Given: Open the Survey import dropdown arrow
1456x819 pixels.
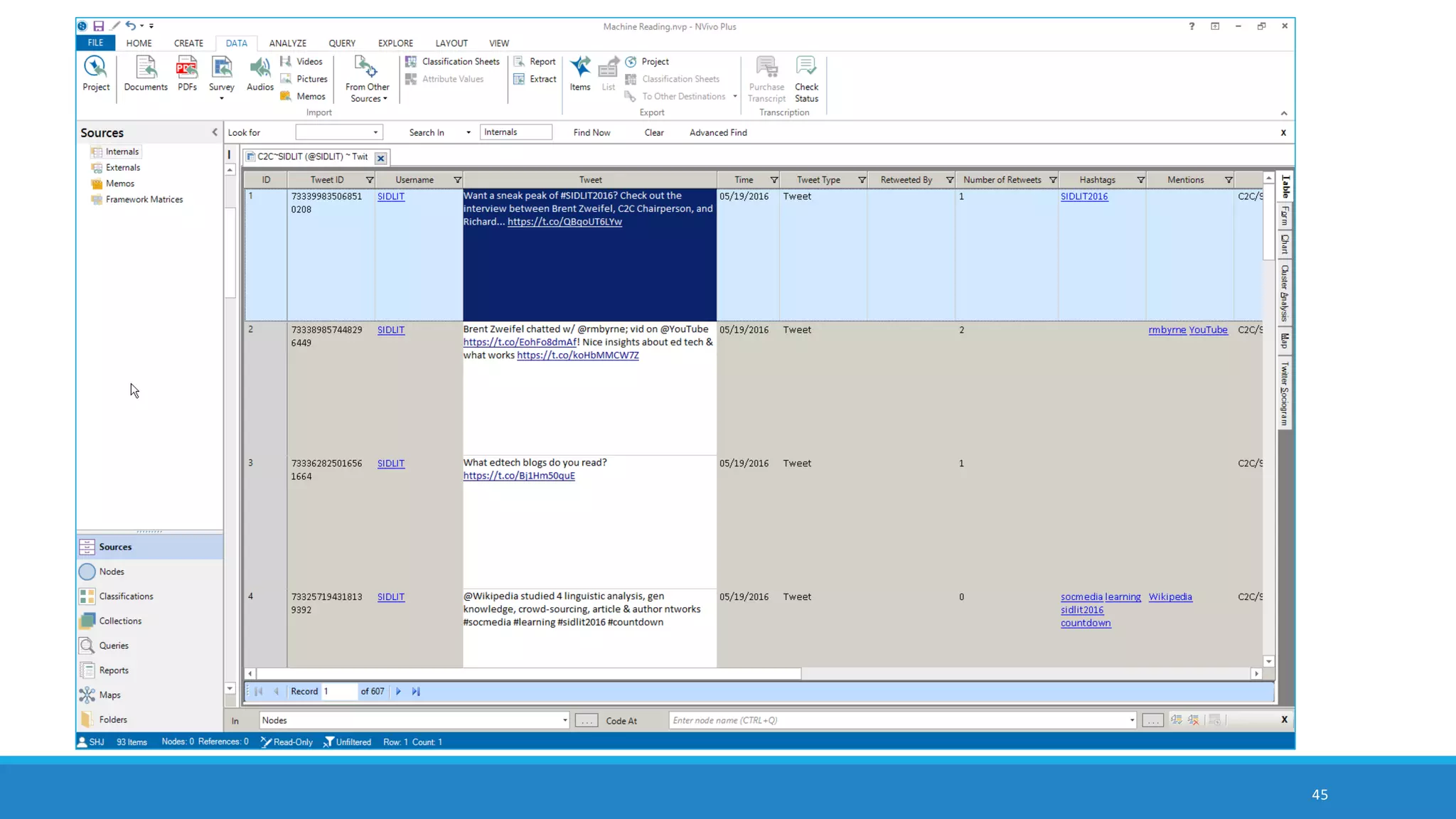Looking at the screenshot, I should [222, 98].
